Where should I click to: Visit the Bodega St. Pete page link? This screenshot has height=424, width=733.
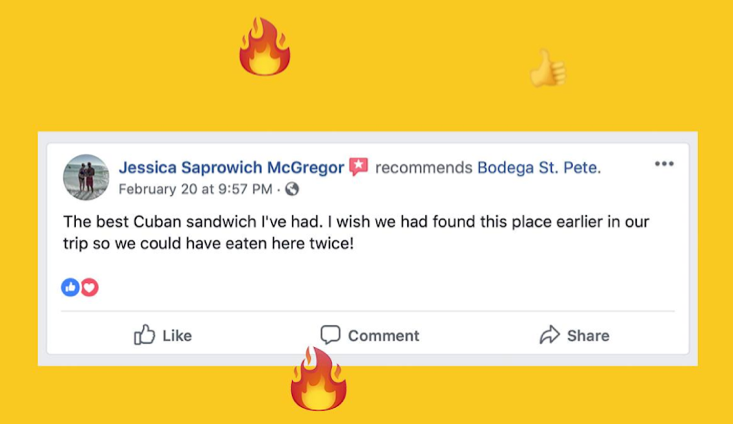point(539,167)
